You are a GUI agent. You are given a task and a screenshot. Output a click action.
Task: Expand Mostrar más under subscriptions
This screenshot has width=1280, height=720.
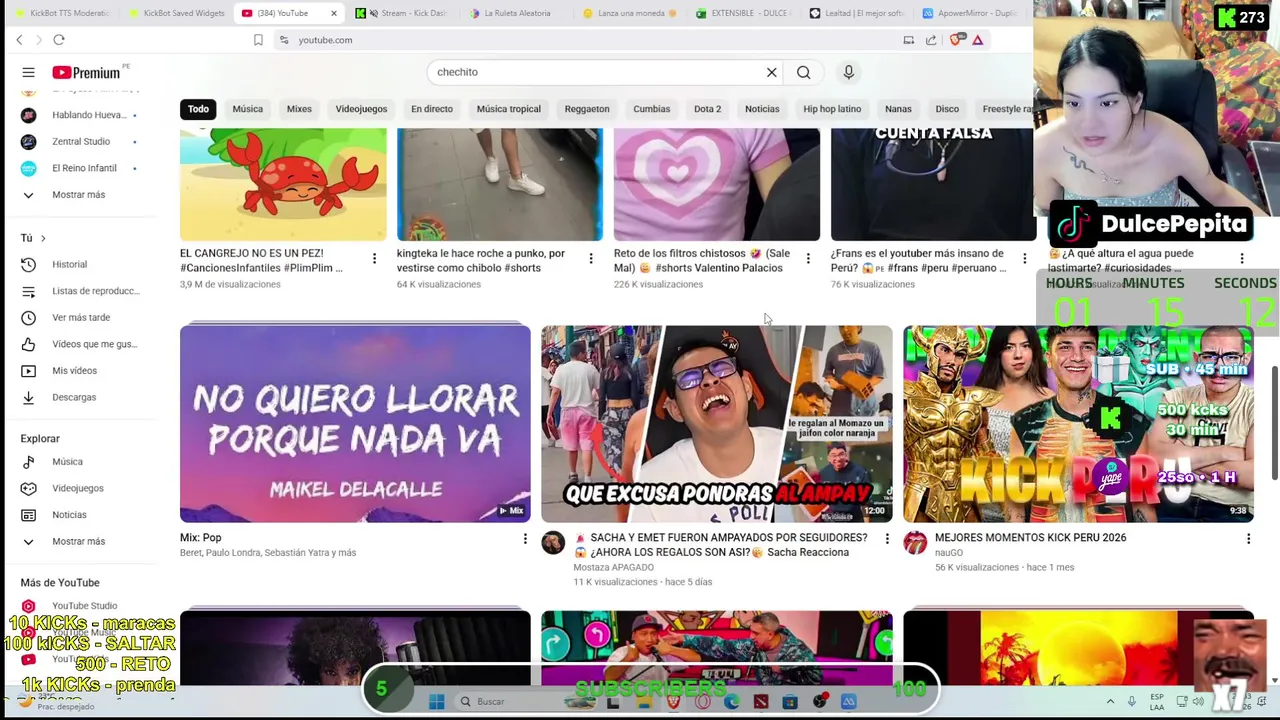[x=80, y=195]
